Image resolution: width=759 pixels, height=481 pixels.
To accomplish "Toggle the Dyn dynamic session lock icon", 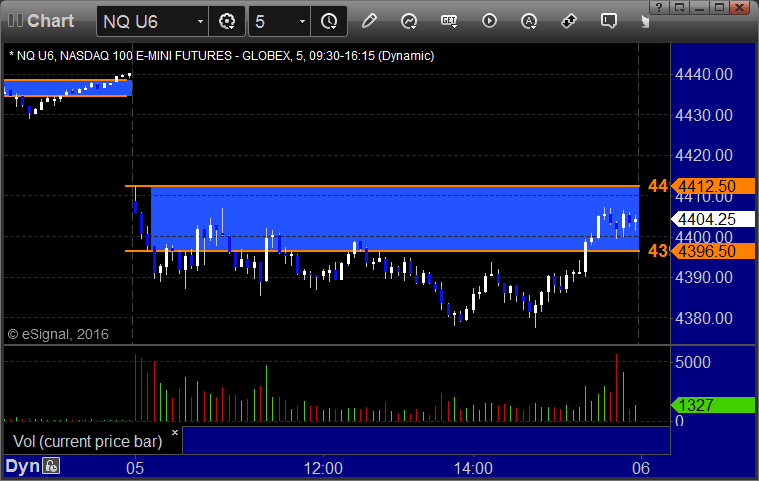I will 51,466.
